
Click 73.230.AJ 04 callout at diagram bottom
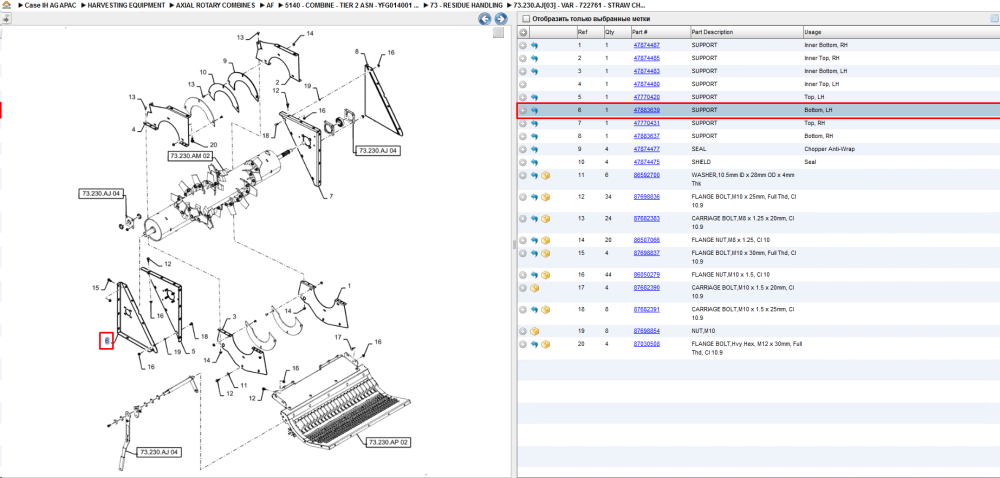point(159,453)
